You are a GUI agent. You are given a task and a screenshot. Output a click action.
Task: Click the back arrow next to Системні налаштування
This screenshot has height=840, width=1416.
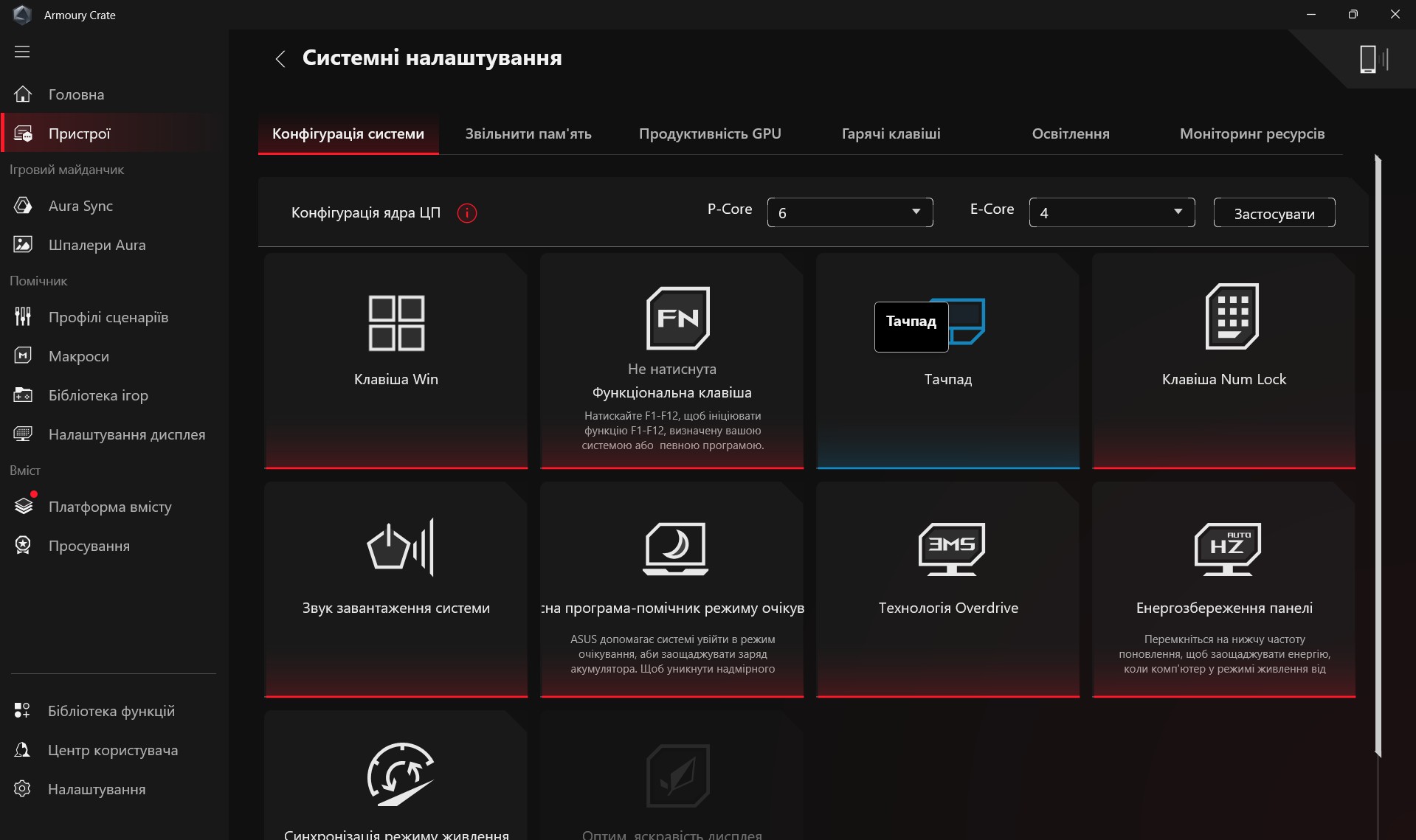tap(280, 59)
